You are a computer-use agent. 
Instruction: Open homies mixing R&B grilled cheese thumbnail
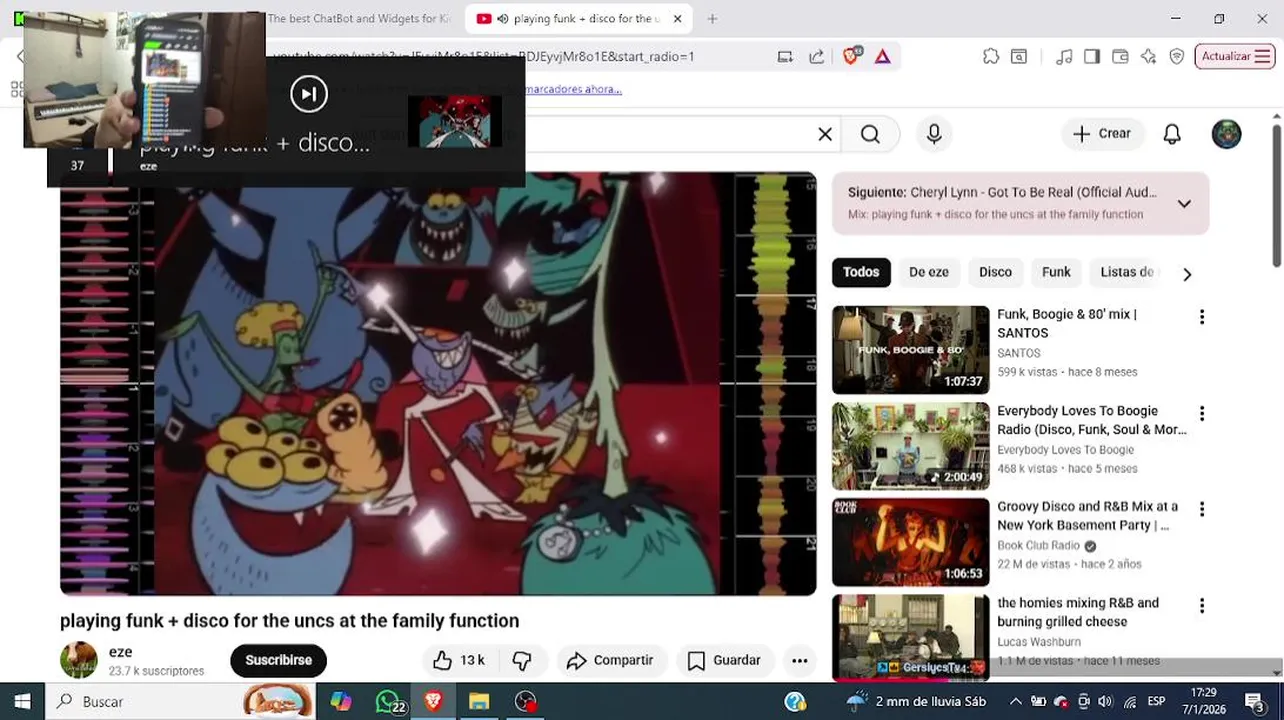point(910,638)
